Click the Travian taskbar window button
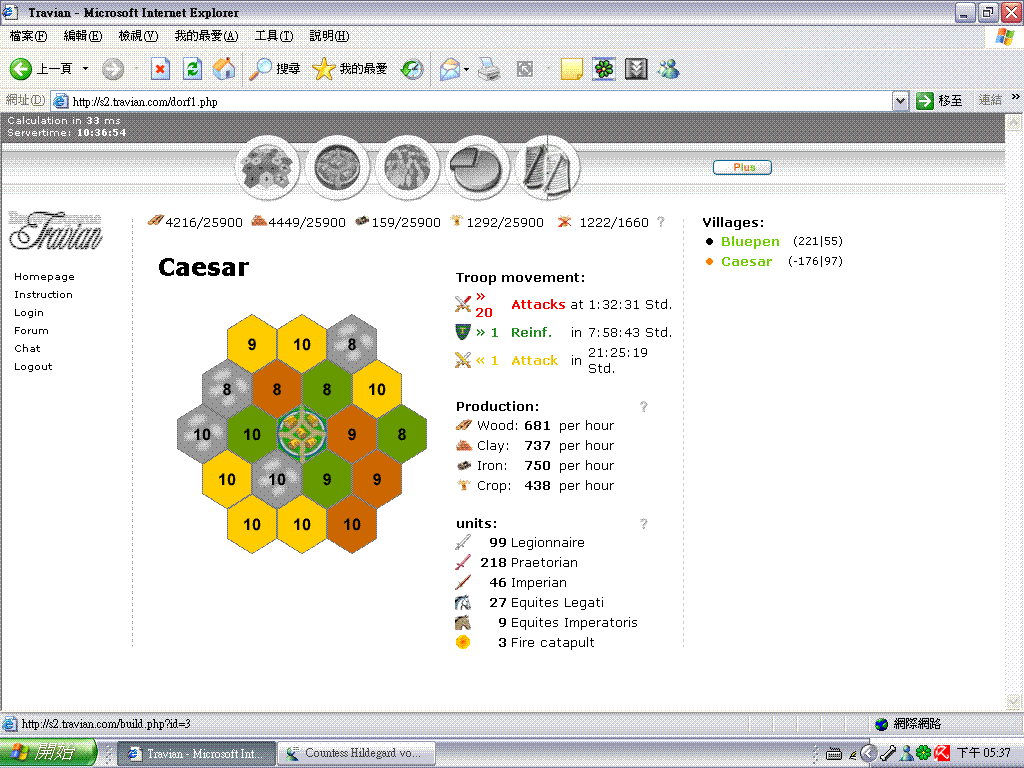The width and height of the screenshot is (1024, 768). tap(199, 753)
